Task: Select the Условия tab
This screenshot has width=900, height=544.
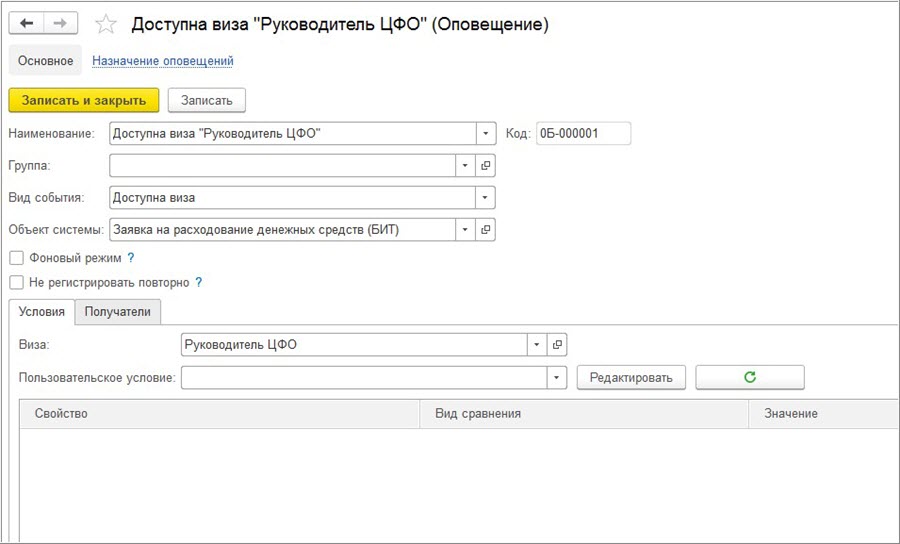Action: [41, 312]
